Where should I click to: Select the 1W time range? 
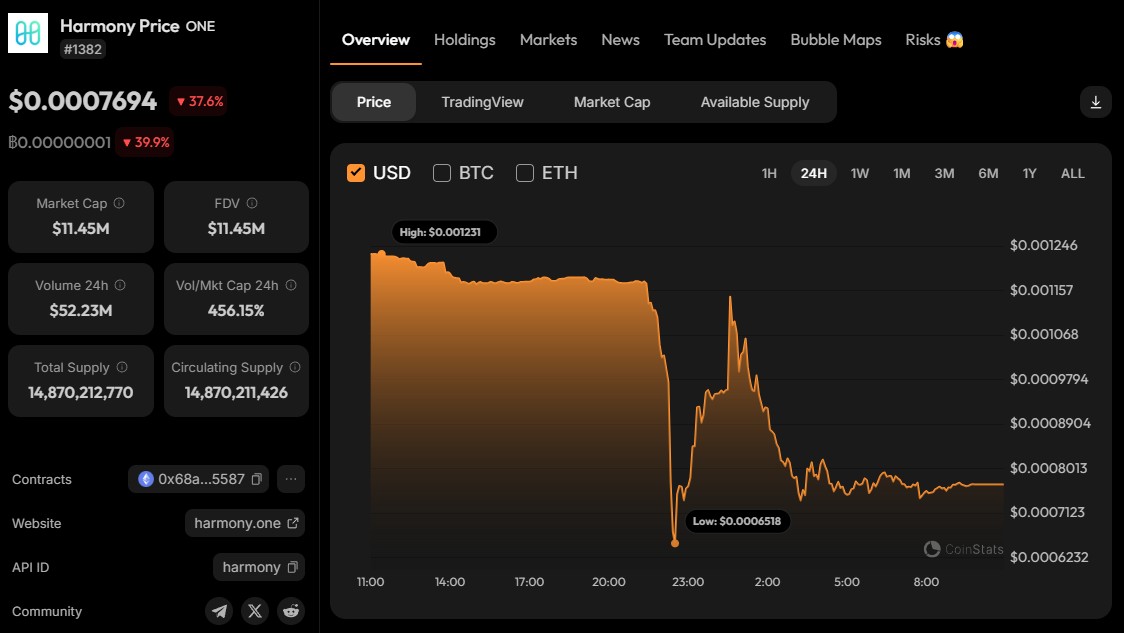(859, 173)
